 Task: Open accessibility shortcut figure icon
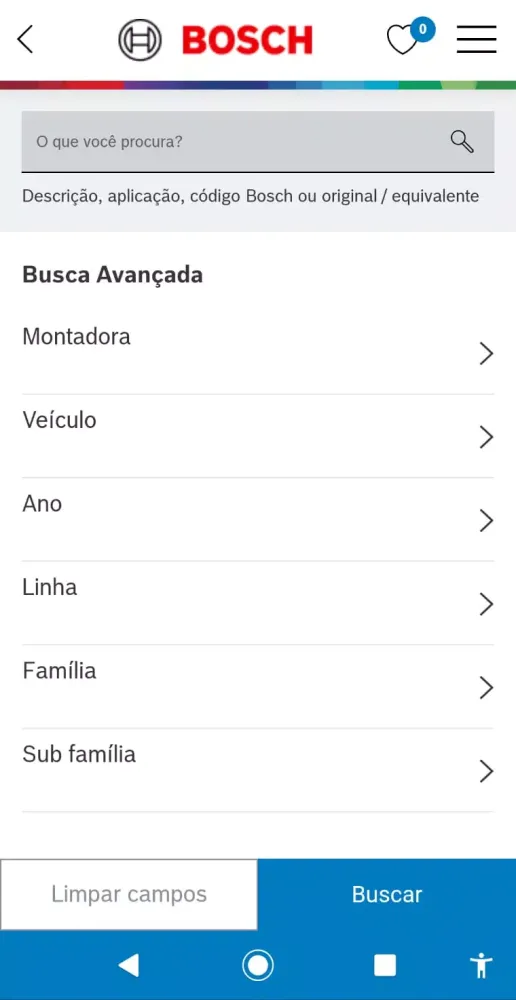point(481,966)
